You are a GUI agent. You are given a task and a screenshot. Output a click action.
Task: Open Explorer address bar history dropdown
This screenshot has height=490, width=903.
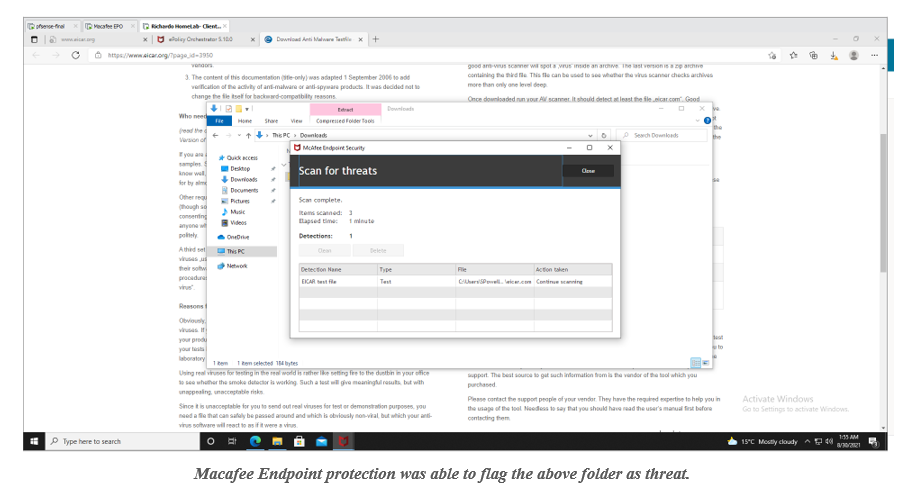click(590, 135)
